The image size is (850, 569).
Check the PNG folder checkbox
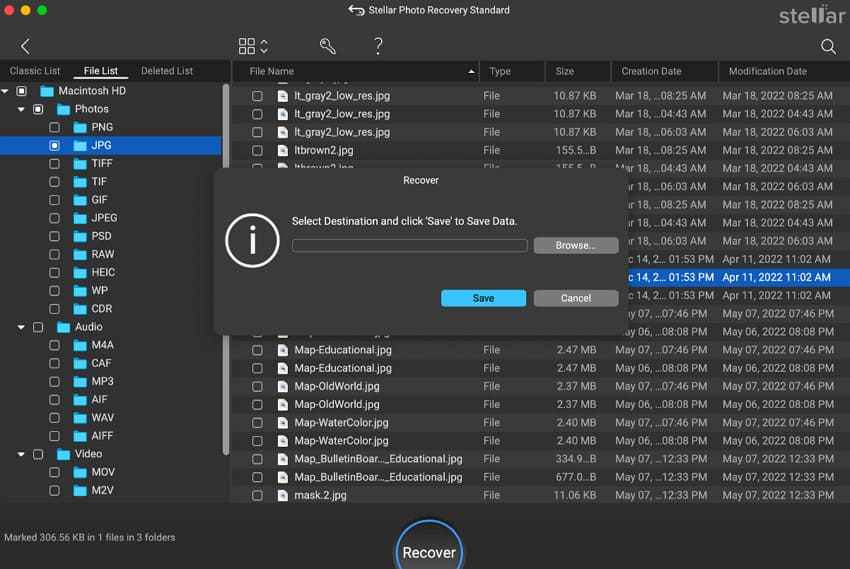tap(54, 127)
